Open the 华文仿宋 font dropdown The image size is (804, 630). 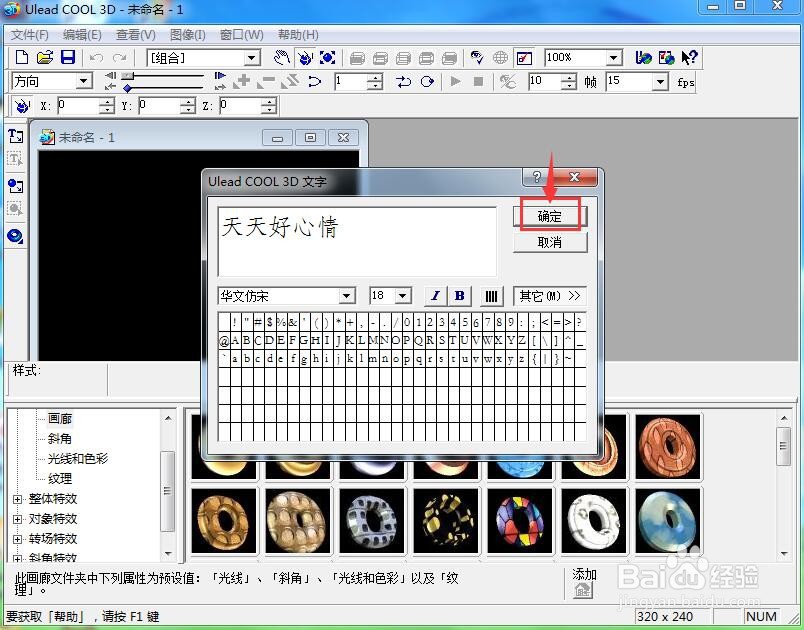(347, 296)
